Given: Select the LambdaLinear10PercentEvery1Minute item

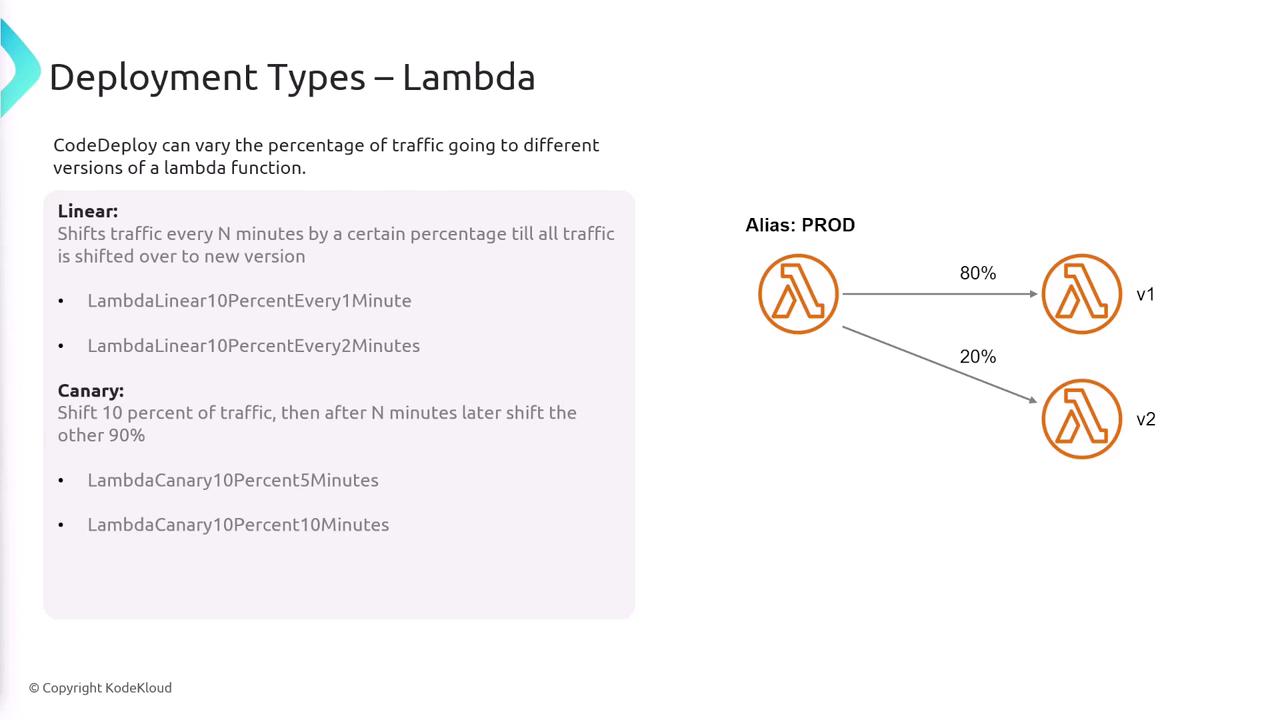Looking at the screenshot, I should (249, 301).
